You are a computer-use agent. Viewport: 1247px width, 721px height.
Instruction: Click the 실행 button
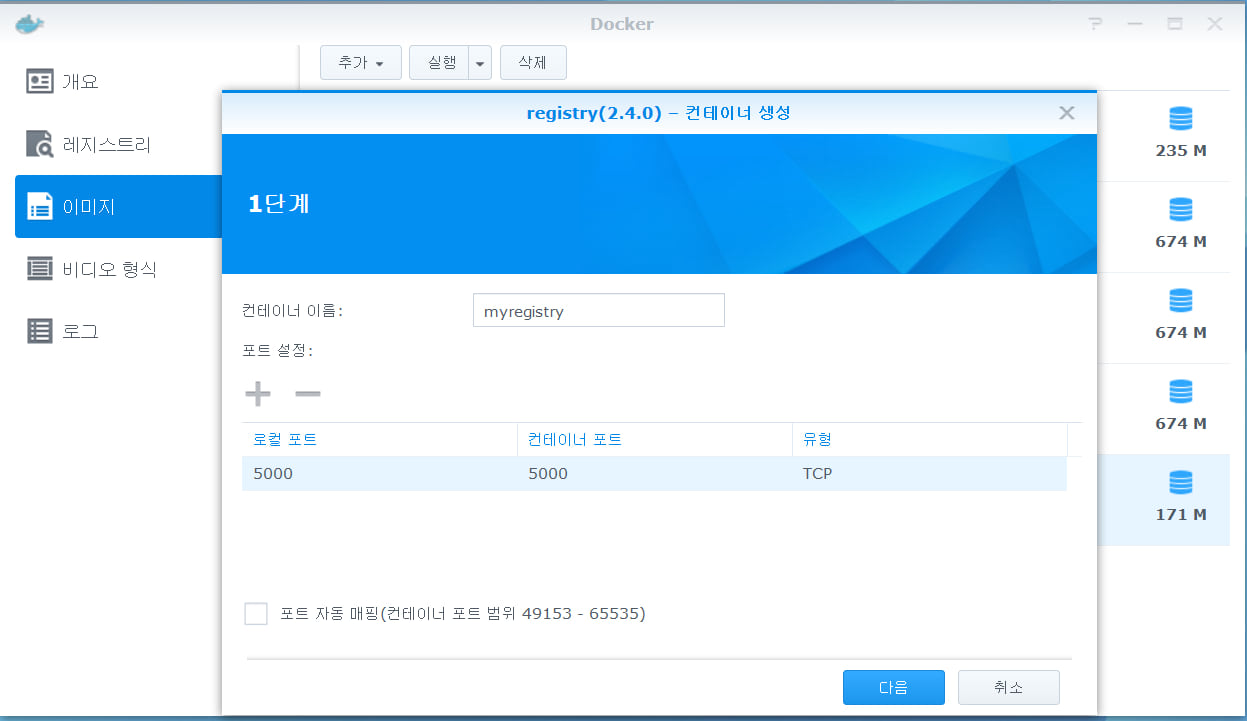pos(439,63)
